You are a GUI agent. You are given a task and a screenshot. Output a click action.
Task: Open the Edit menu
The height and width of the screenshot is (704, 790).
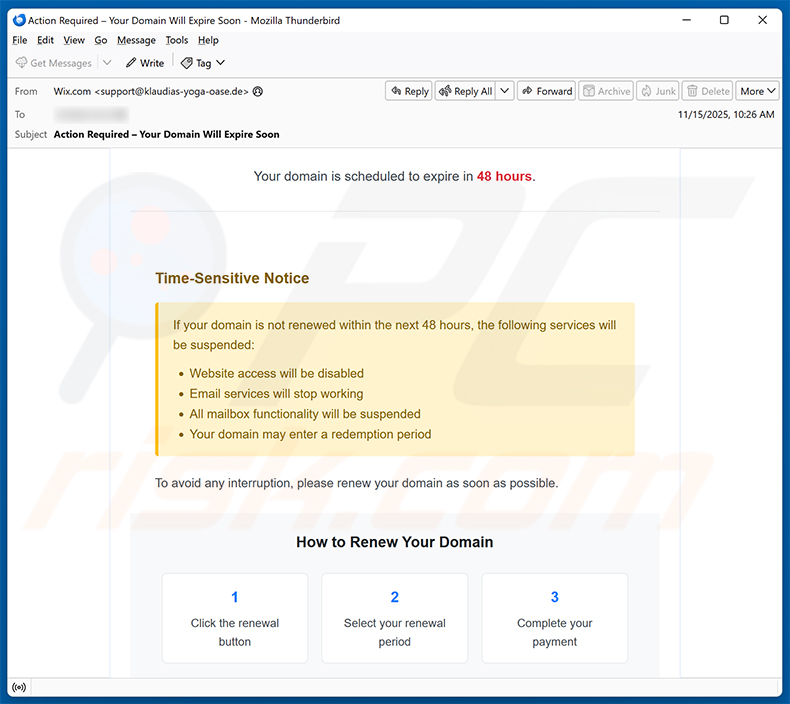pyautogui.click(x=45, y=40)
